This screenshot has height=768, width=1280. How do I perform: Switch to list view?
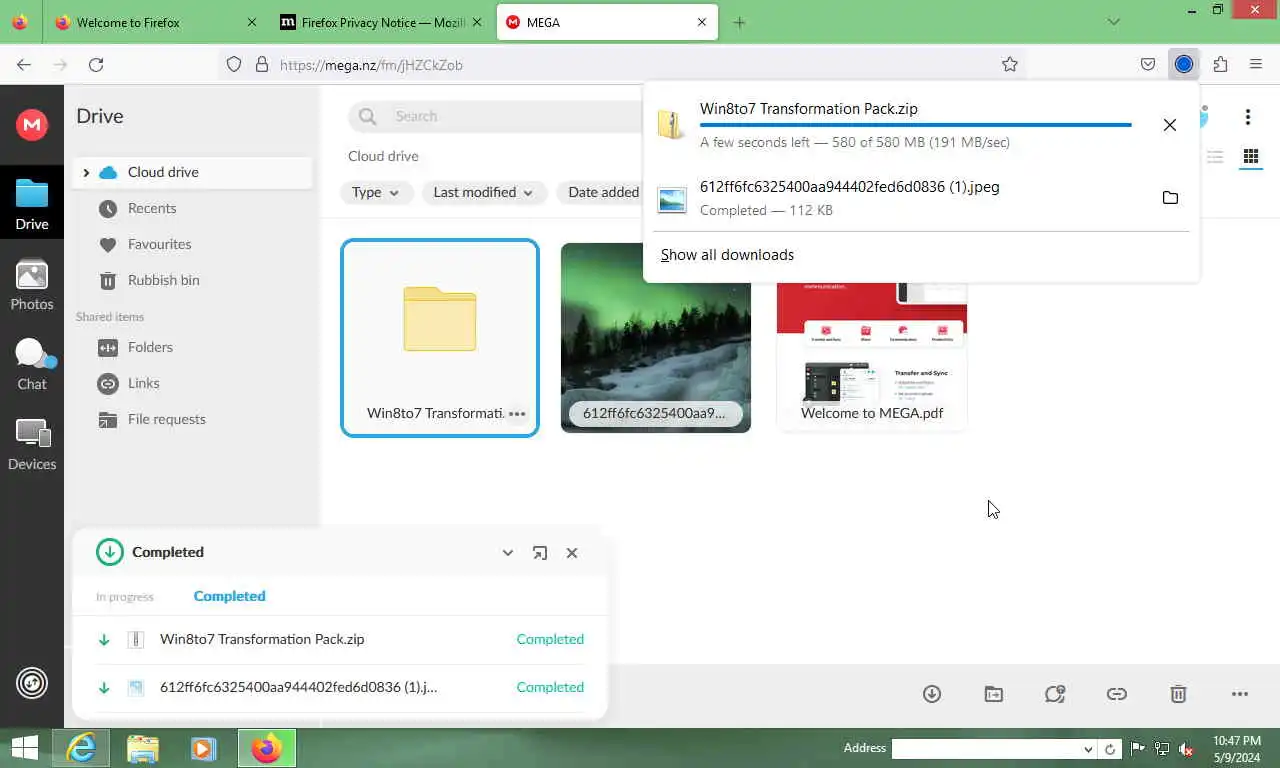1215,157
